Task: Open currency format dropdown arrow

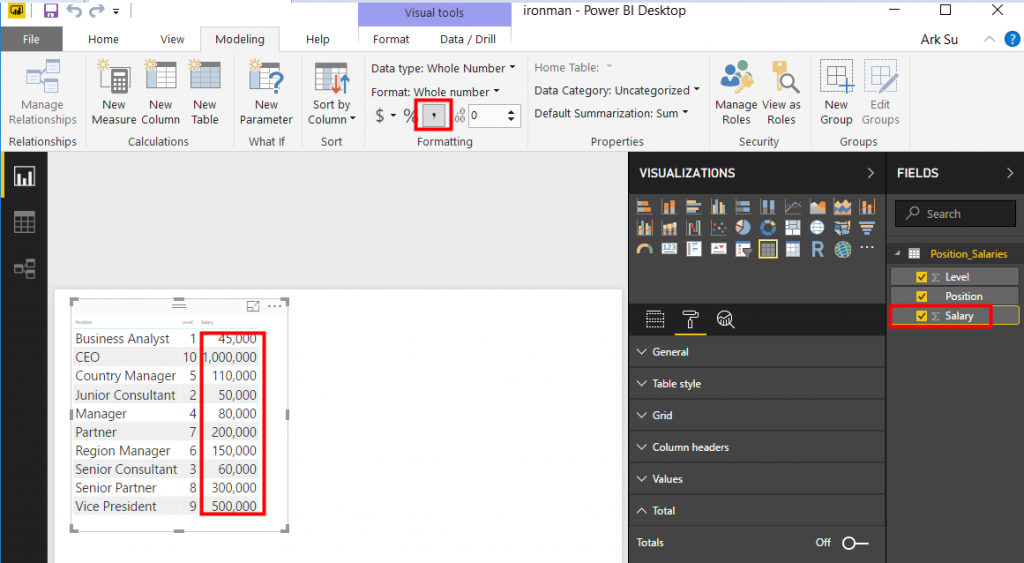Action: [393, 116]
